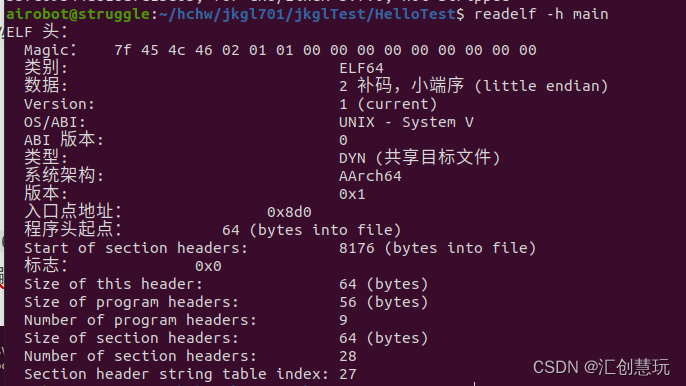Click the readelf -h main command text
Viewport: 686px width, 386px height.
pyautogui.click(x=541, y=14)
